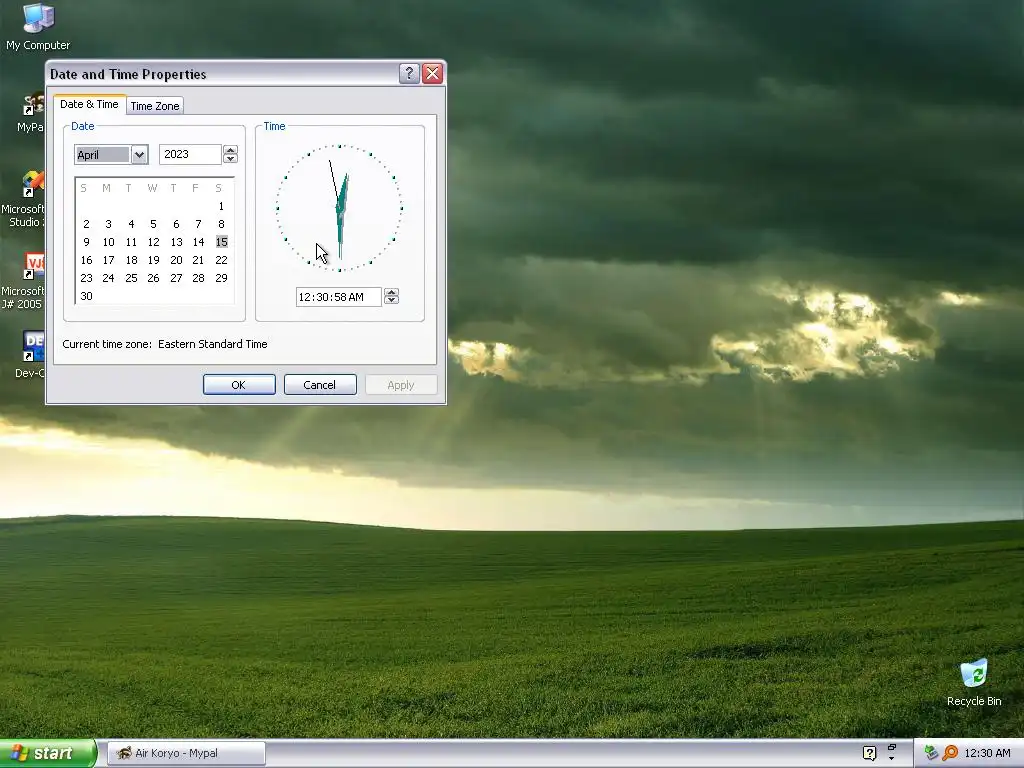Click the help question-mark button in dialog title bar
1024x768 pixels.
click(409, 74)
